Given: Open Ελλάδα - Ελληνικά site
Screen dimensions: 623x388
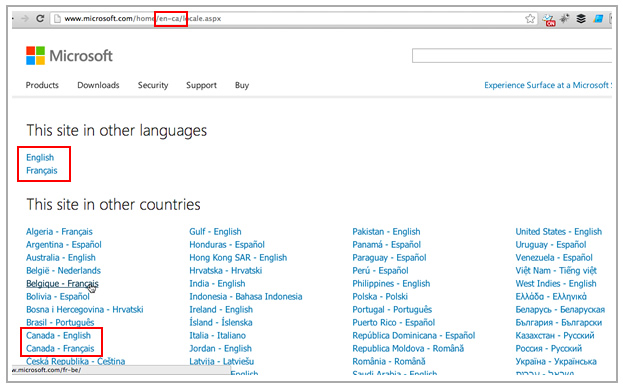Looking at the screenshot, I should coord(551,296).
